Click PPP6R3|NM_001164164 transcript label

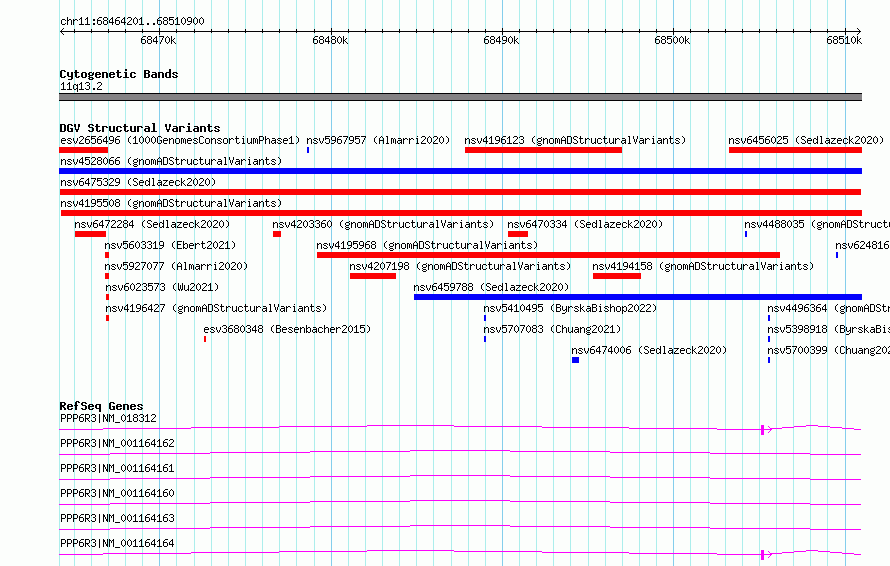[x=117, y=543]
